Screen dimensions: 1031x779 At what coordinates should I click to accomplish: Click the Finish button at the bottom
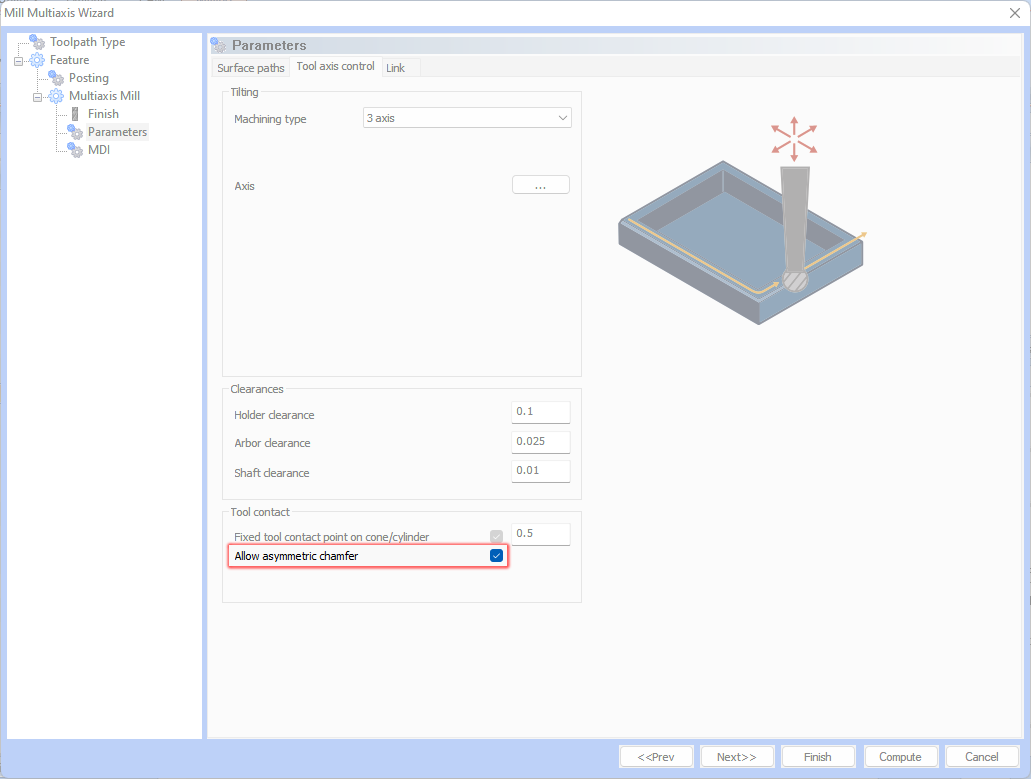[818, 757]
